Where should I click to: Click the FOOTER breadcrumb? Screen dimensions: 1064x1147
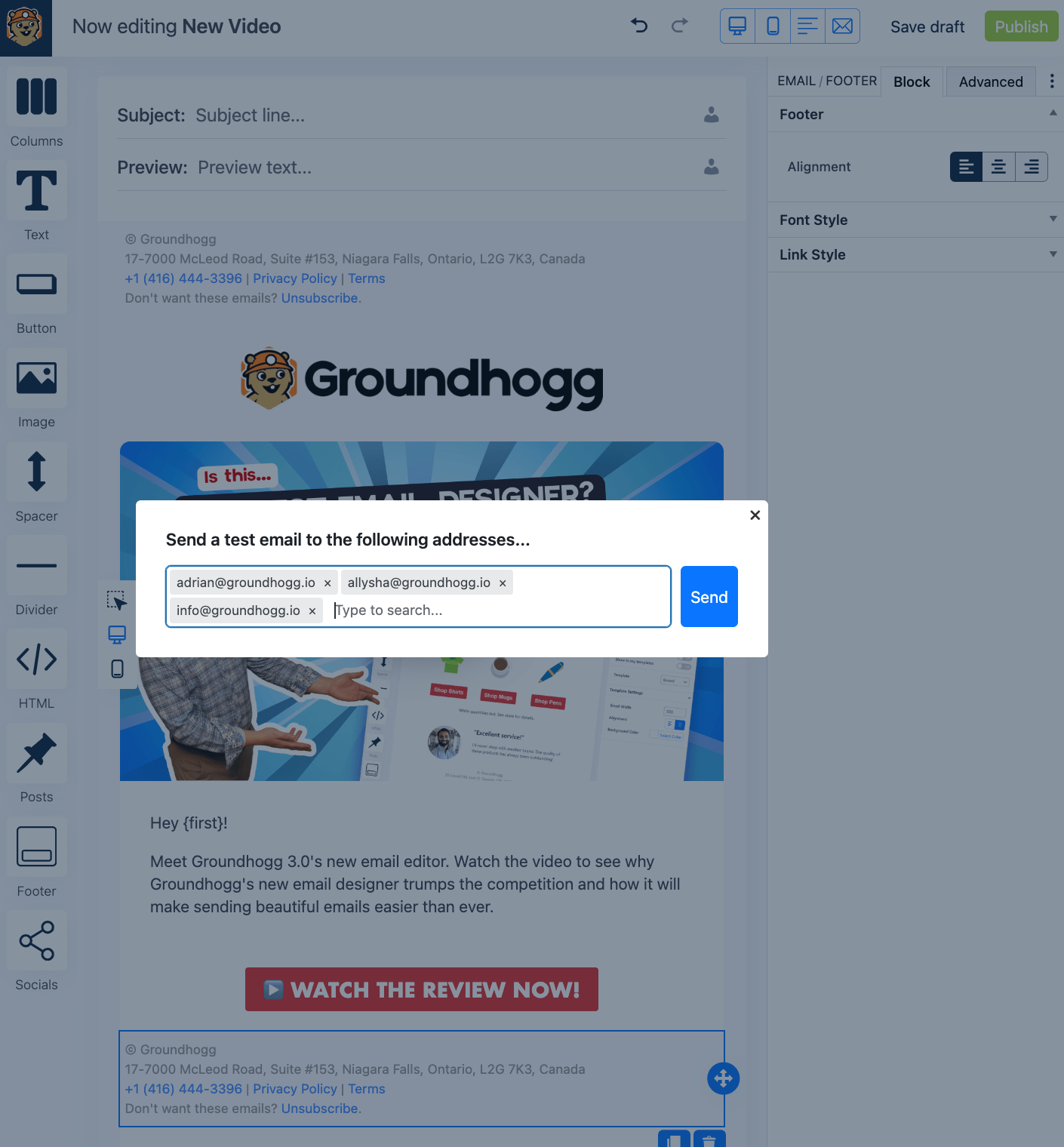pos(851,81)
